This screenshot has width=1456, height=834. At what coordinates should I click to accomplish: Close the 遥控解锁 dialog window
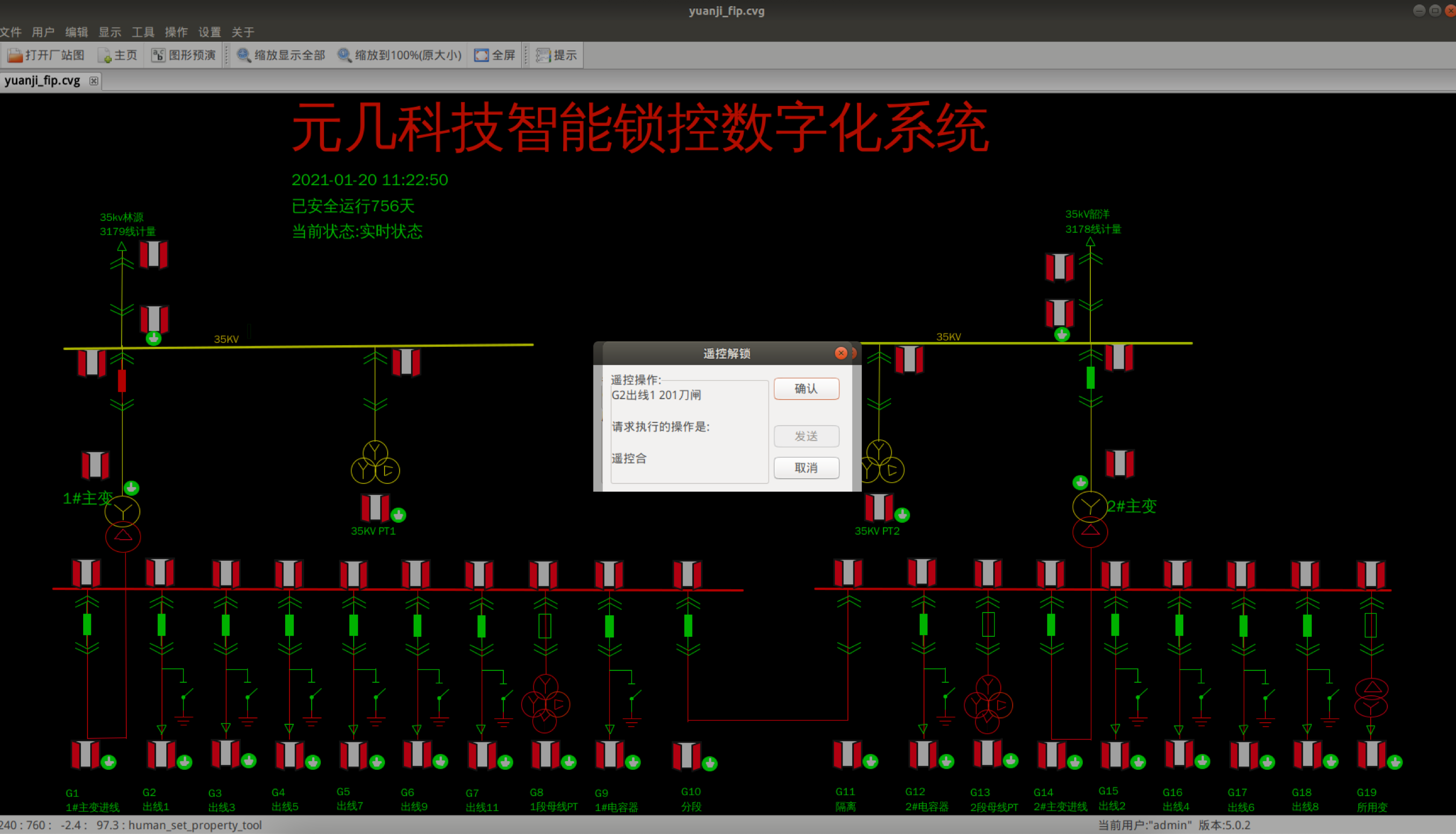(x=840, y=353)
